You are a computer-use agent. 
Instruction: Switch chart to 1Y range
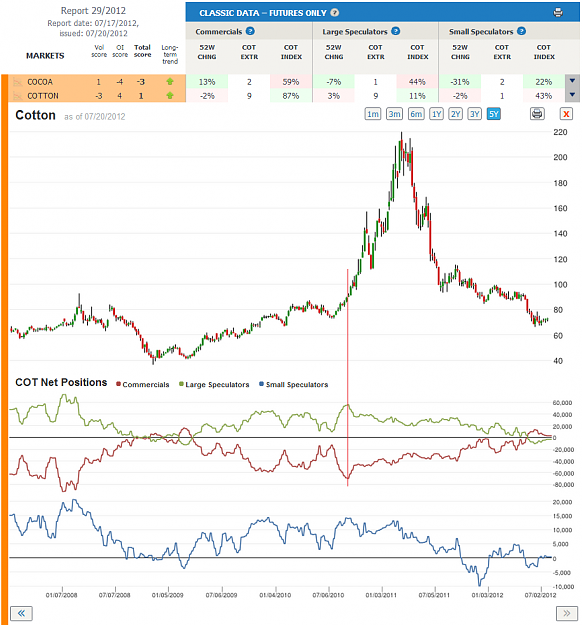point(436,114)
